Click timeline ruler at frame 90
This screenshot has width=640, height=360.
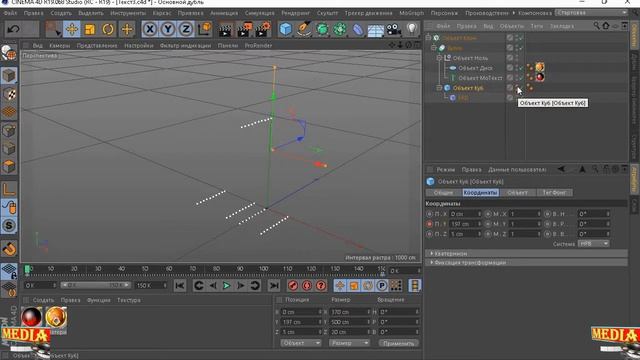[240, 269]
